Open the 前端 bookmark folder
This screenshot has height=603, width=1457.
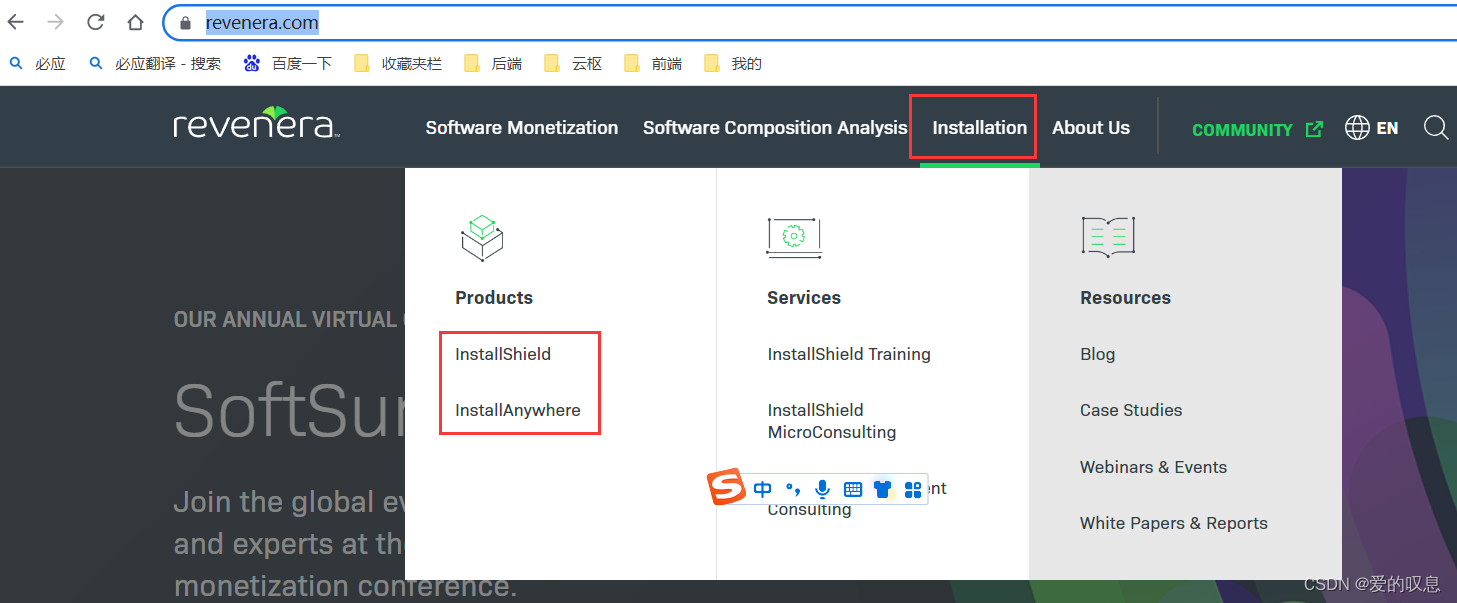tap(653, 64)
